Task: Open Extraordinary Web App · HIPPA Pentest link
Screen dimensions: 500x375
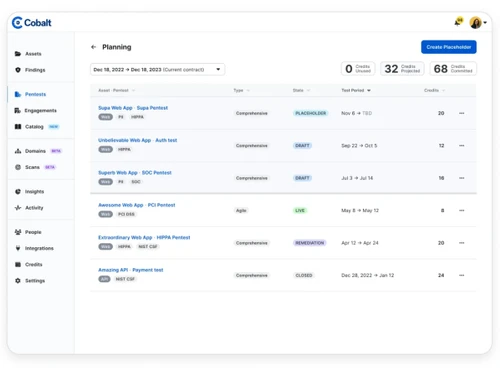Action: click(x=144, y=237)
